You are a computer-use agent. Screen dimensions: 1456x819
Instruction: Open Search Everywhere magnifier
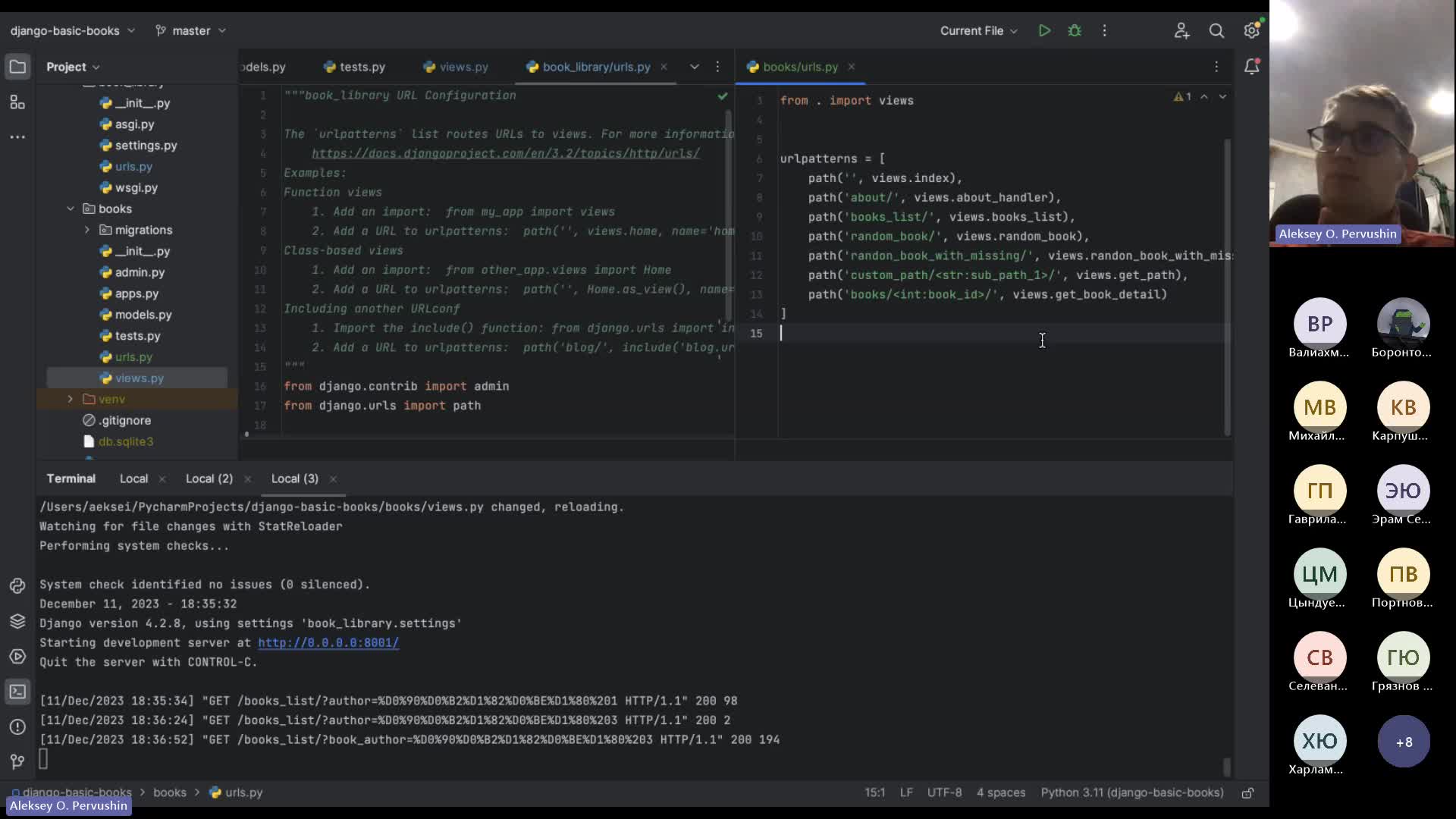click(x=1216, y=31)
